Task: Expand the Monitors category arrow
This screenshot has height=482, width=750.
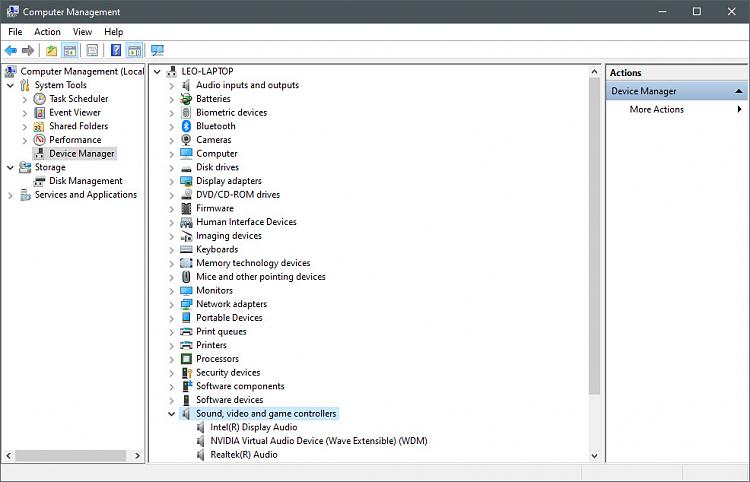Action: 171,291
